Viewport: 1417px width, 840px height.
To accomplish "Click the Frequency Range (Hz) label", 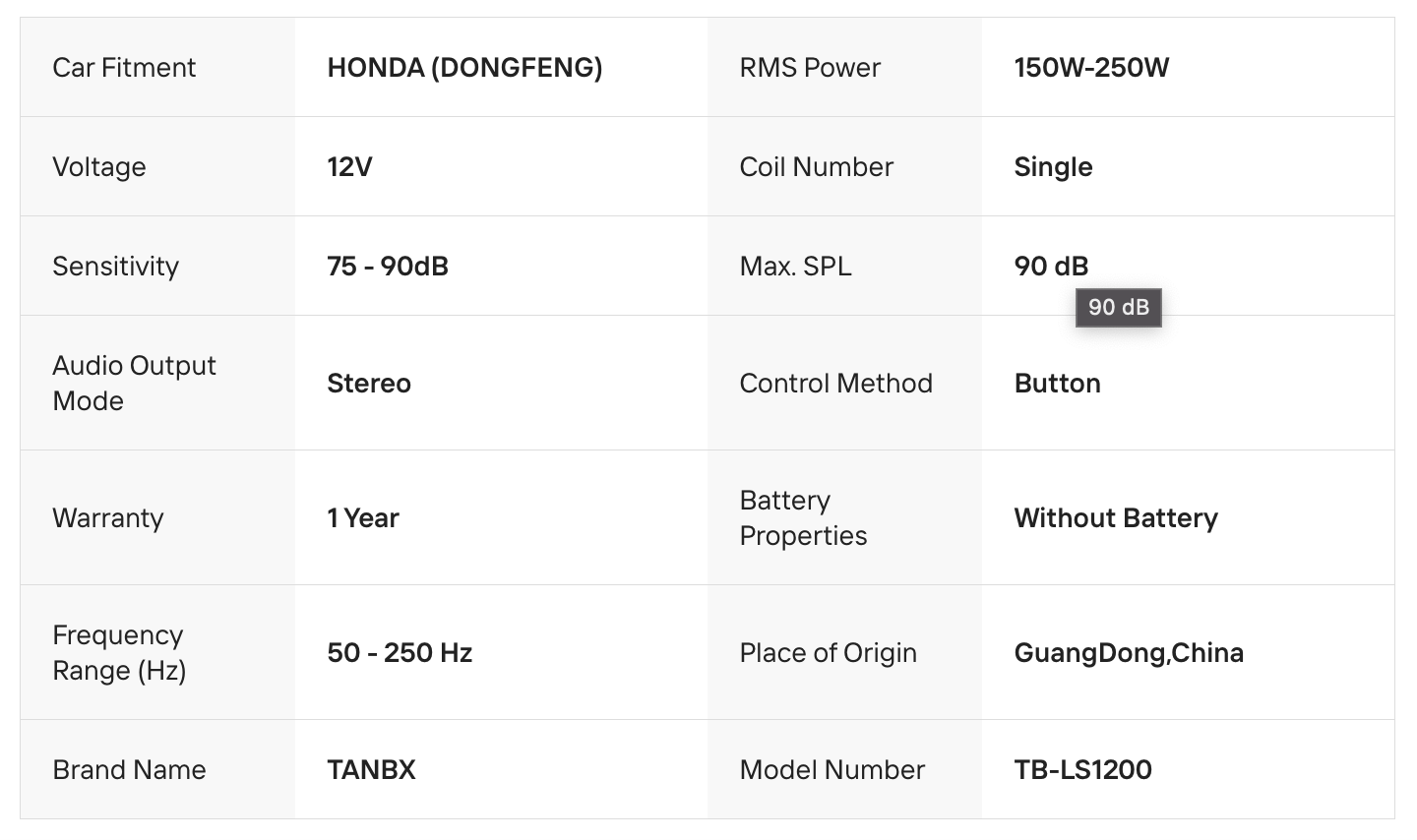I will (118, 653).
